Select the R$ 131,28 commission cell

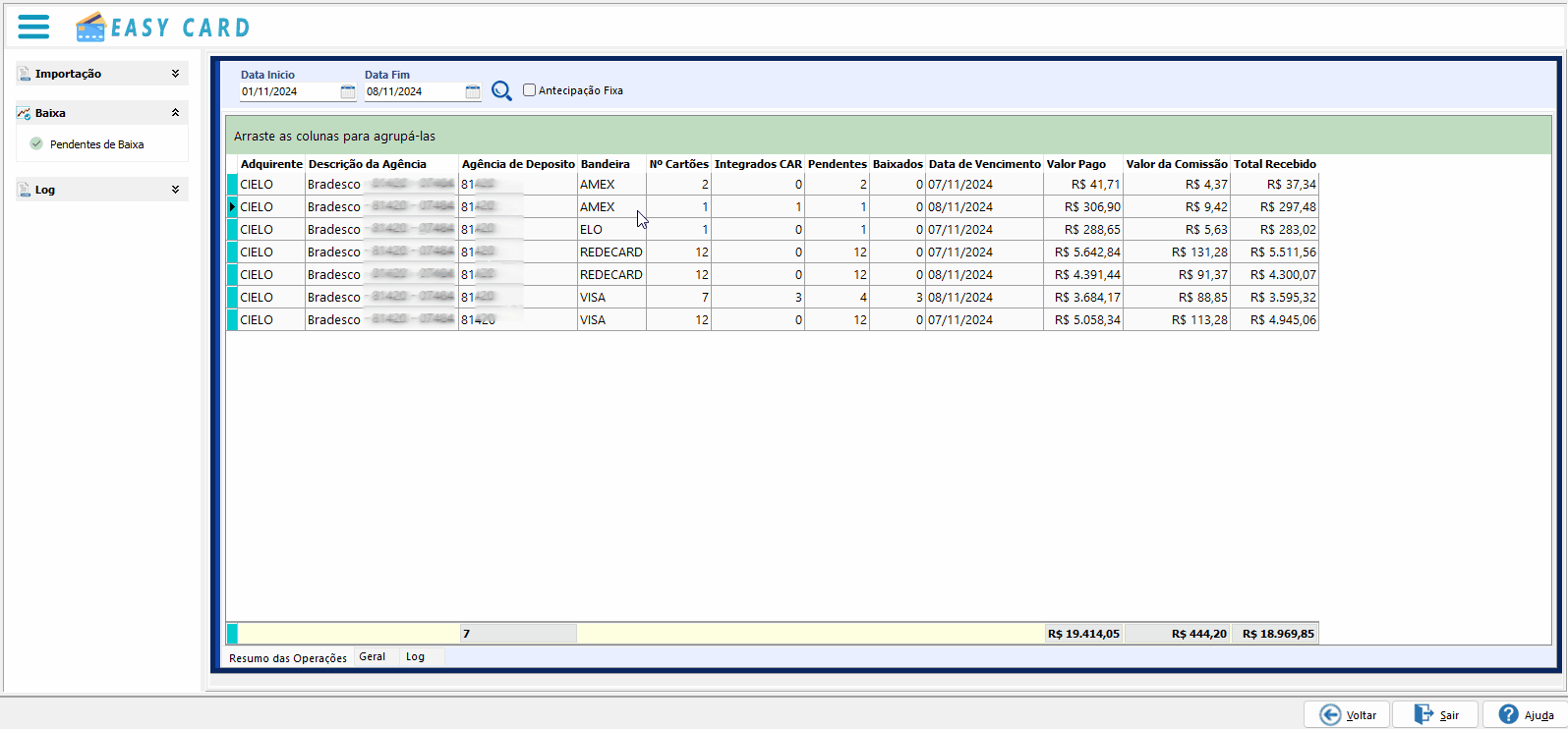1177,252
